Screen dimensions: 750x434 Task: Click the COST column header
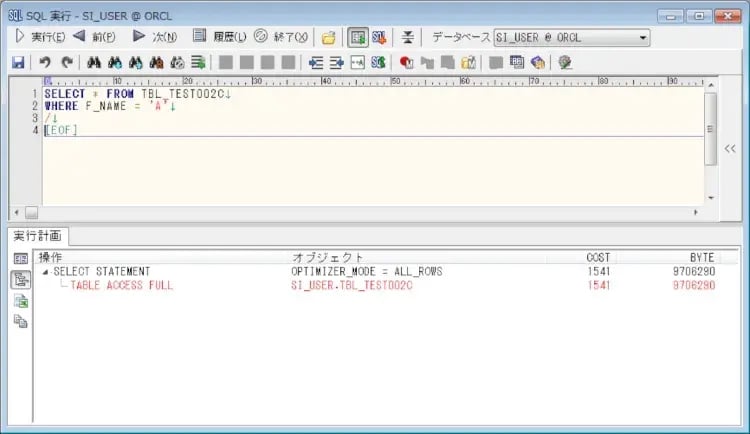pos(598,258)
